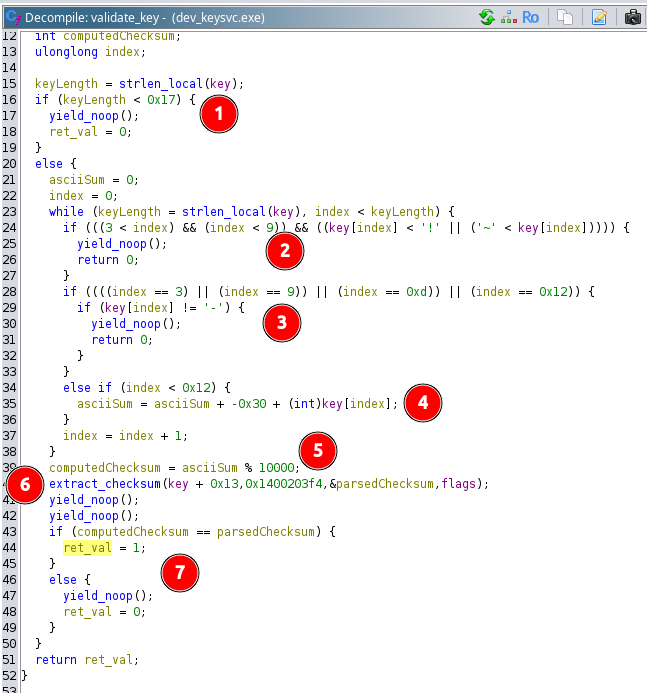Open the data flow graph hierarchy icon
This screenshot has width=647, height=693.
pyautogui.click(x=508, y=17)
